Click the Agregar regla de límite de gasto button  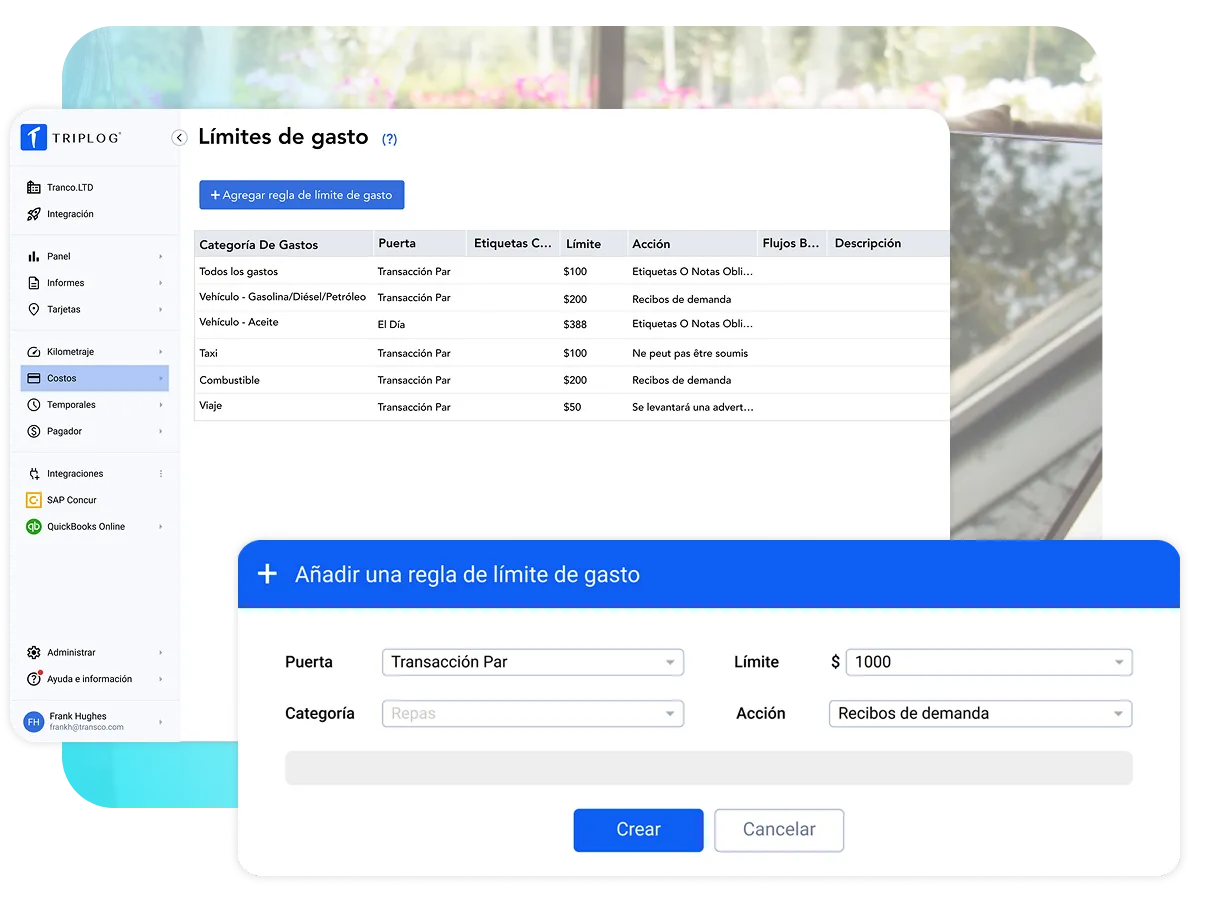click(301, 195)
